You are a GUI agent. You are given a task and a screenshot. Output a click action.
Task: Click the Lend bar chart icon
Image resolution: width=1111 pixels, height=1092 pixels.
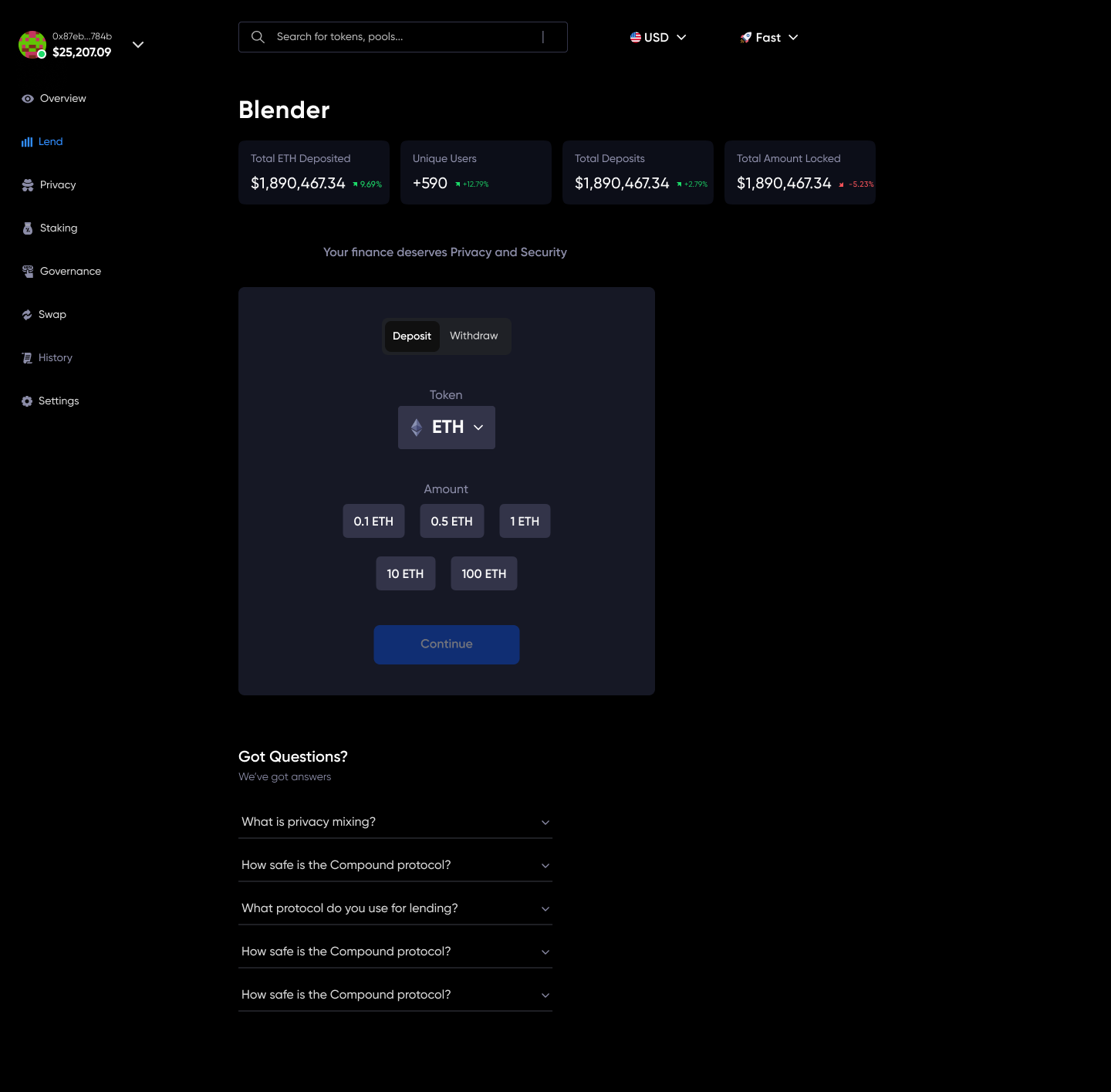[27, 142]
